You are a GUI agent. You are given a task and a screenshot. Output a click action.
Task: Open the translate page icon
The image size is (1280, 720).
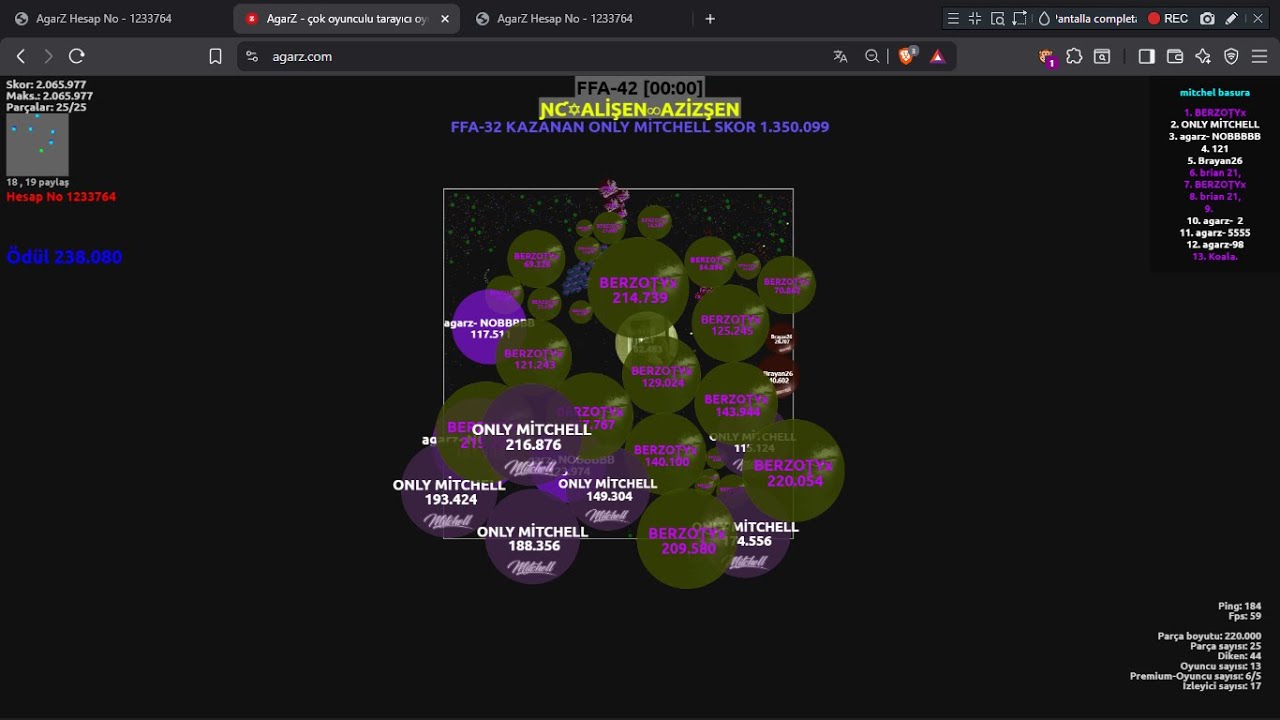click(x=841, y=57)
